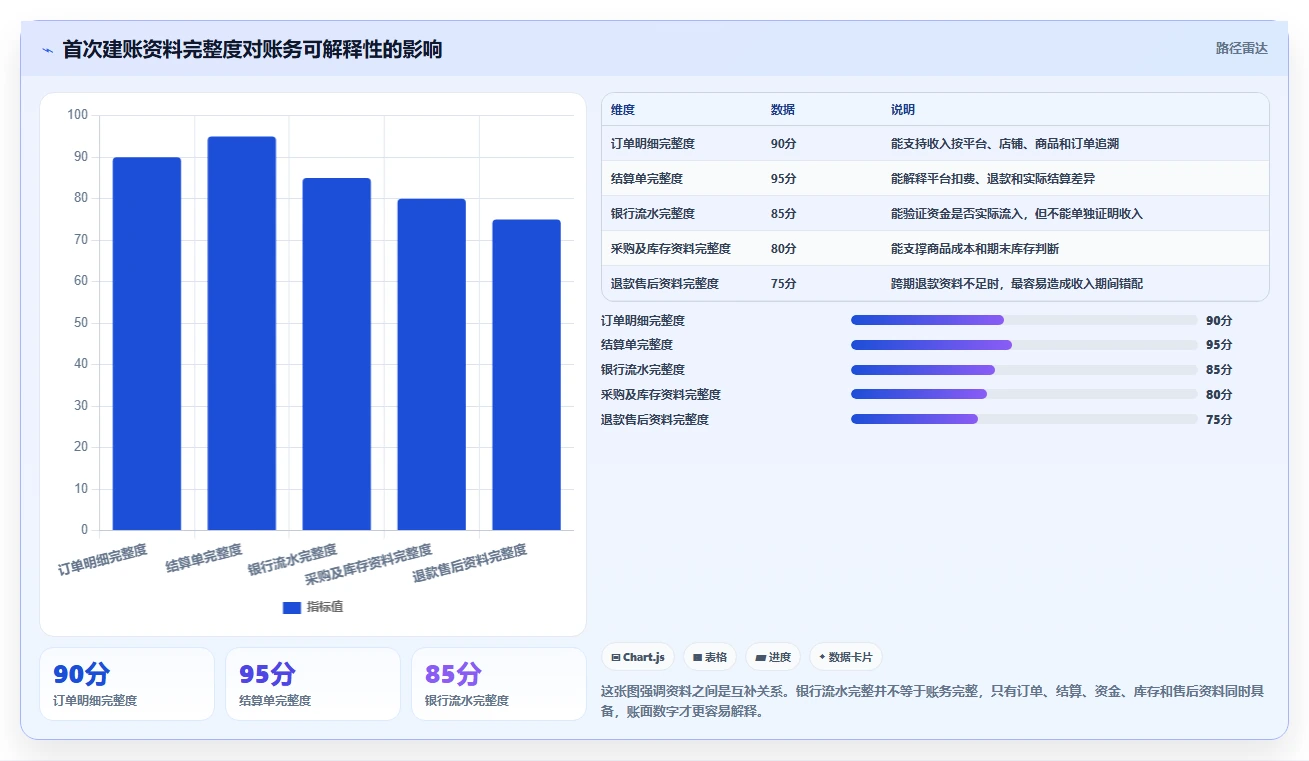
Task: Click the 数据 table column header
Action: 783,110
